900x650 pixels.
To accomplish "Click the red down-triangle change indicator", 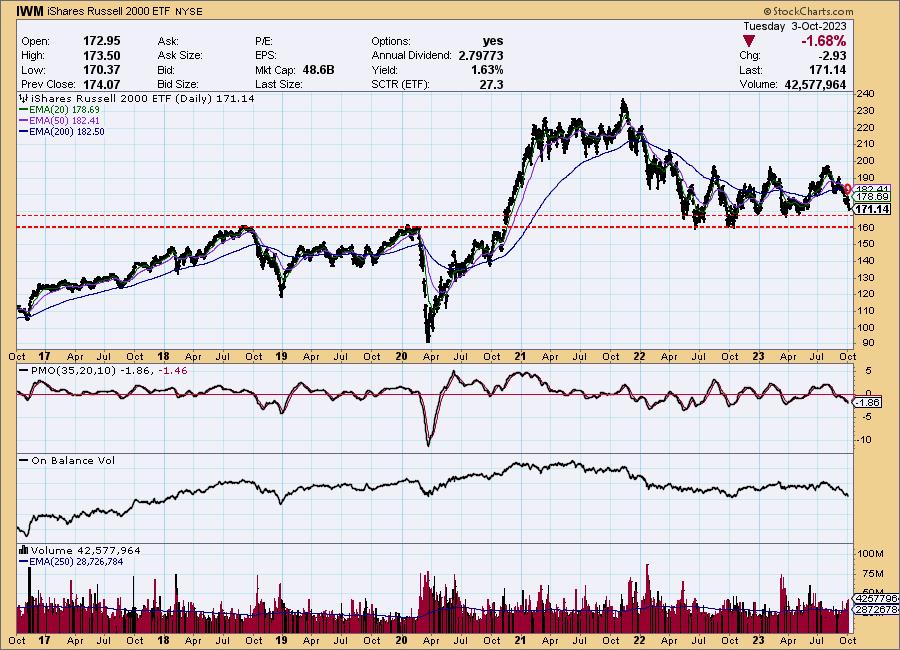I will pyautogui.click(x=748, y=41).
